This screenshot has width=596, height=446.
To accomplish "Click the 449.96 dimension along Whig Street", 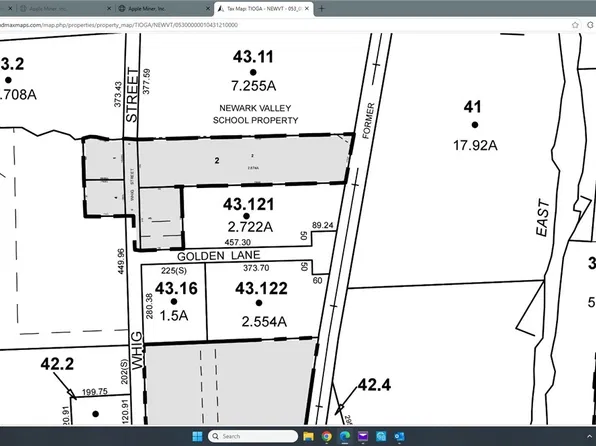I will pos(121,261).
